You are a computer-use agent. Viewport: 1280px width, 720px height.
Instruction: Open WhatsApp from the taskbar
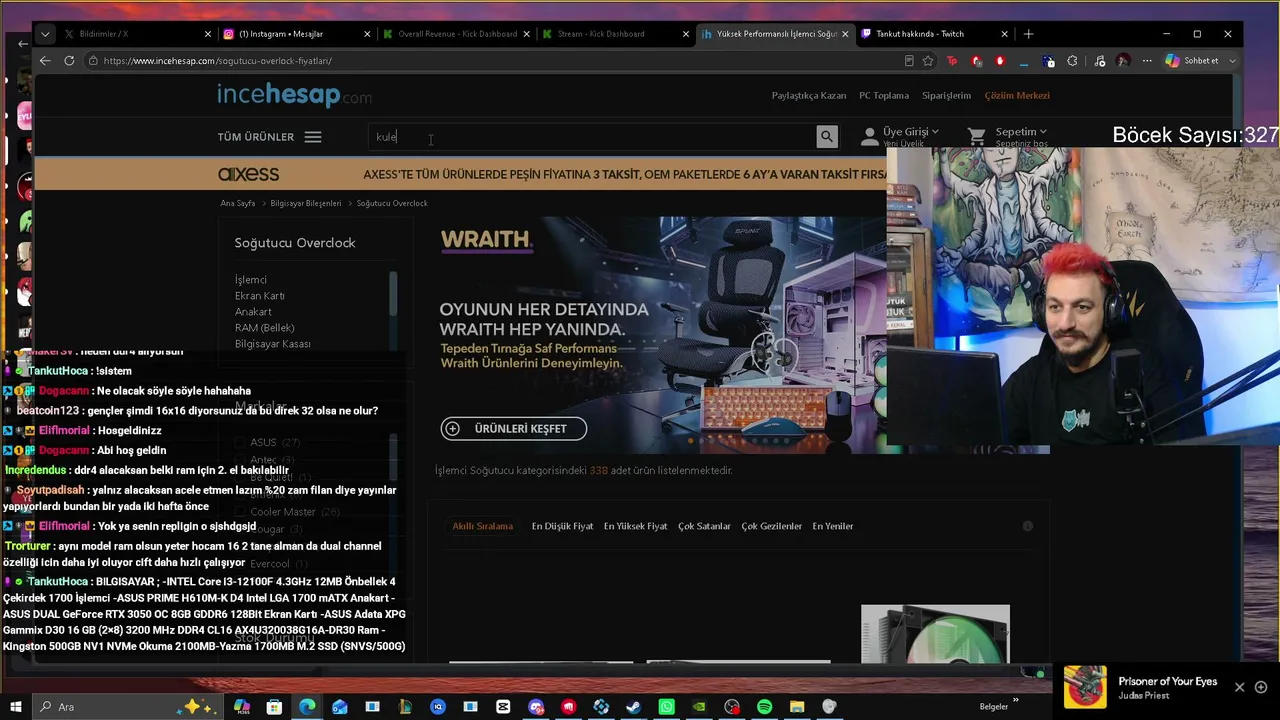(666, 707)
